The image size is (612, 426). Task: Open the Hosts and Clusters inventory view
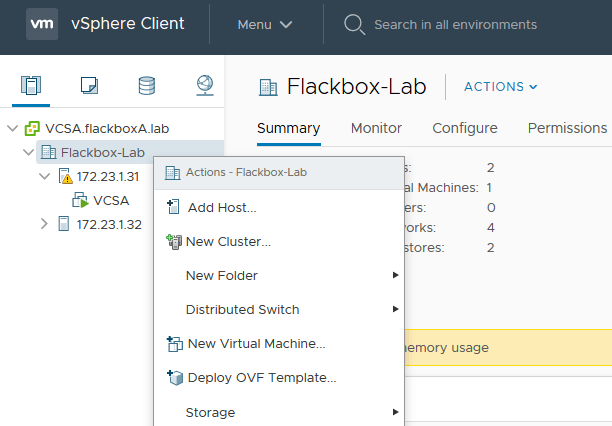(x=30, y=85)
